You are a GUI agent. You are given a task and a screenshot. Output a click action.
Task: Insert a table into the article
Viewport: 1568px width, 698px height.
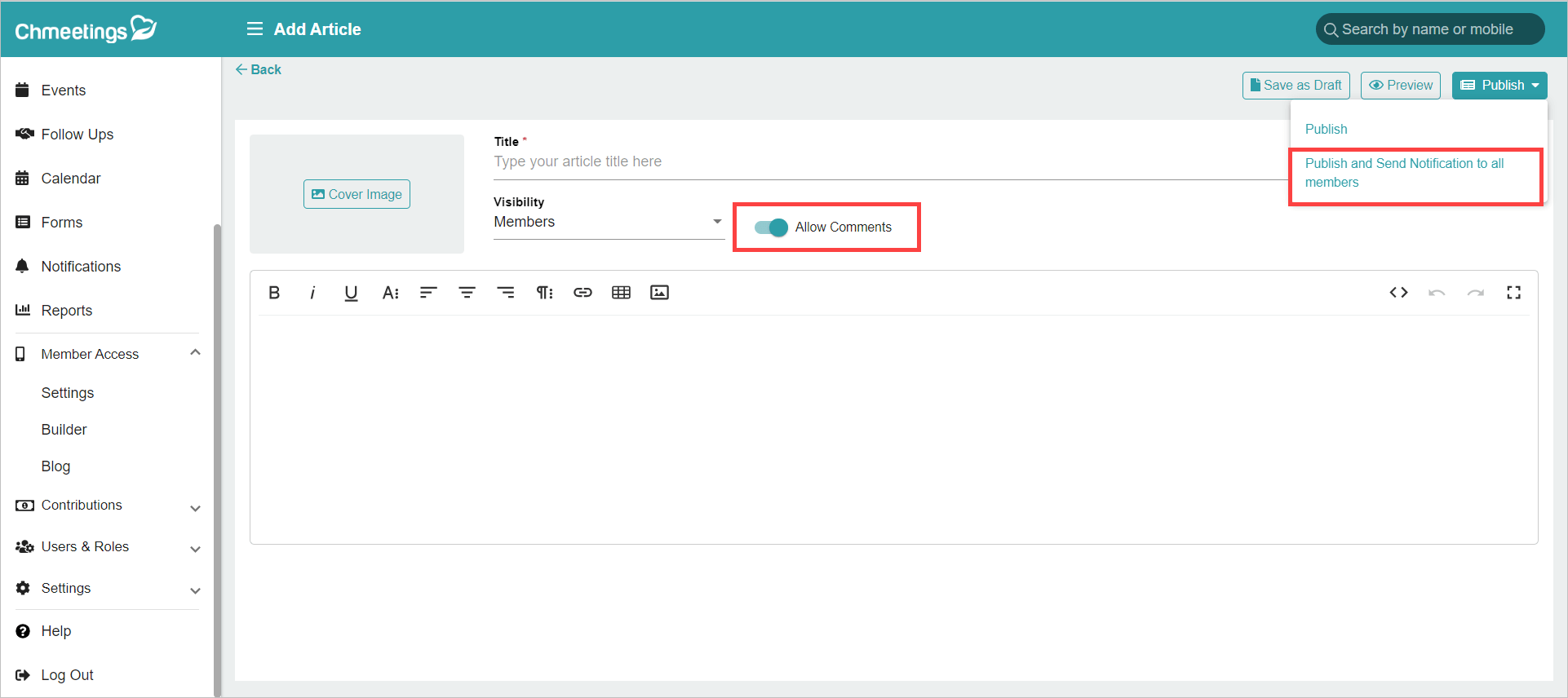tap(621, 293)
